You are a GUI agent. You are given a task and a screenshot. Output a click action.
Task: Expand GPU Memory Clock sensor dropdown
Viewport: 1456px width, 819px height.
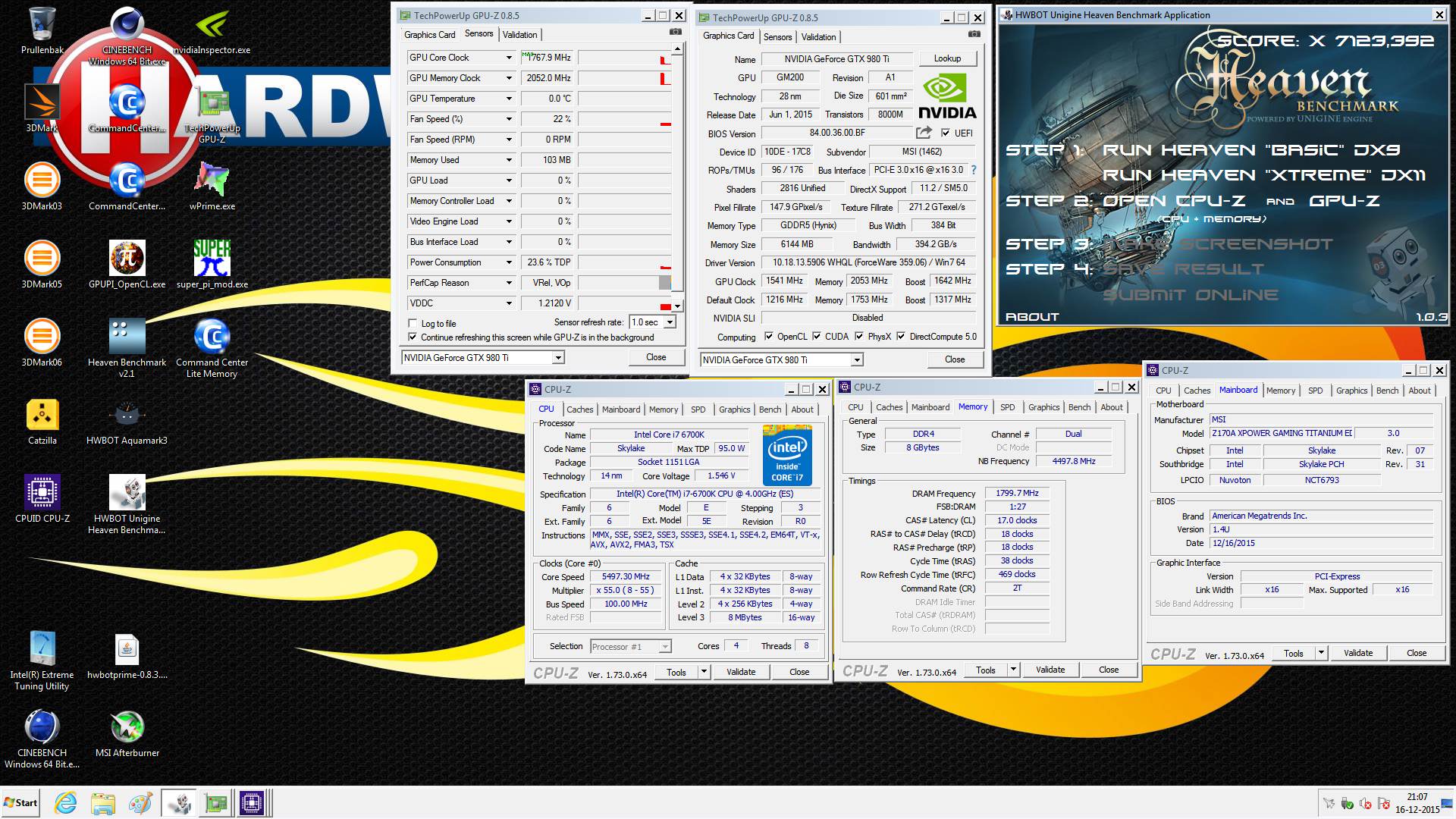click(x=509, y=78)
